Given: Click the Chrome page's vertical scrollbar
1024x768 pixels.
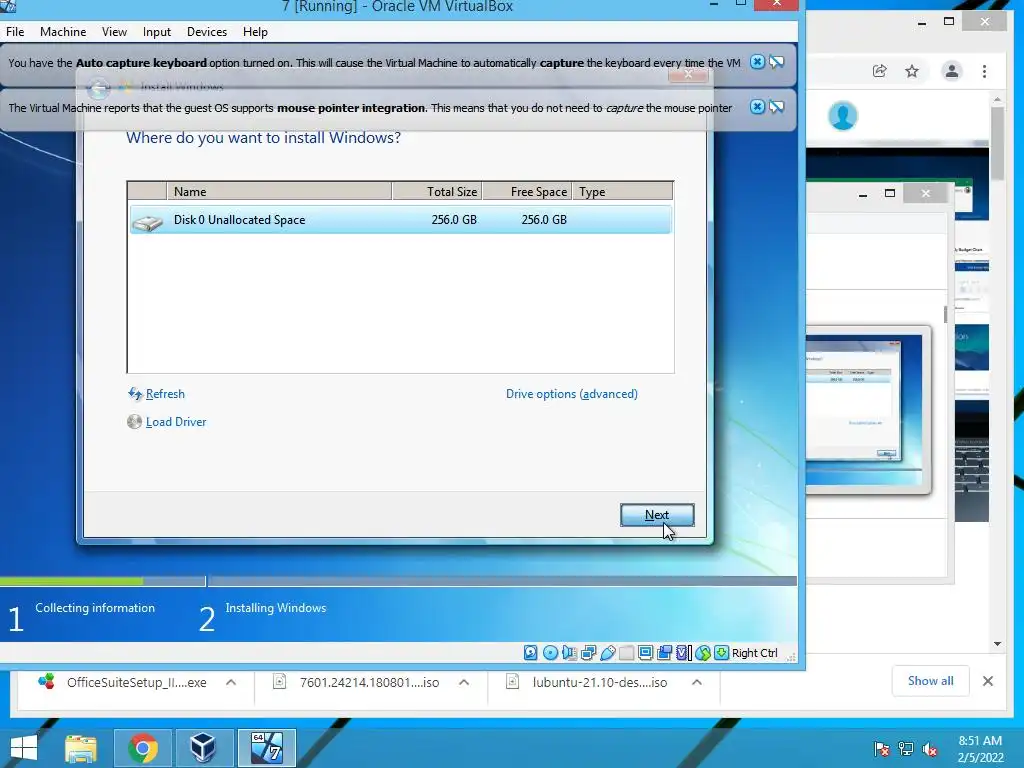Looking at the screenshot, I should (x=997, y=142).
